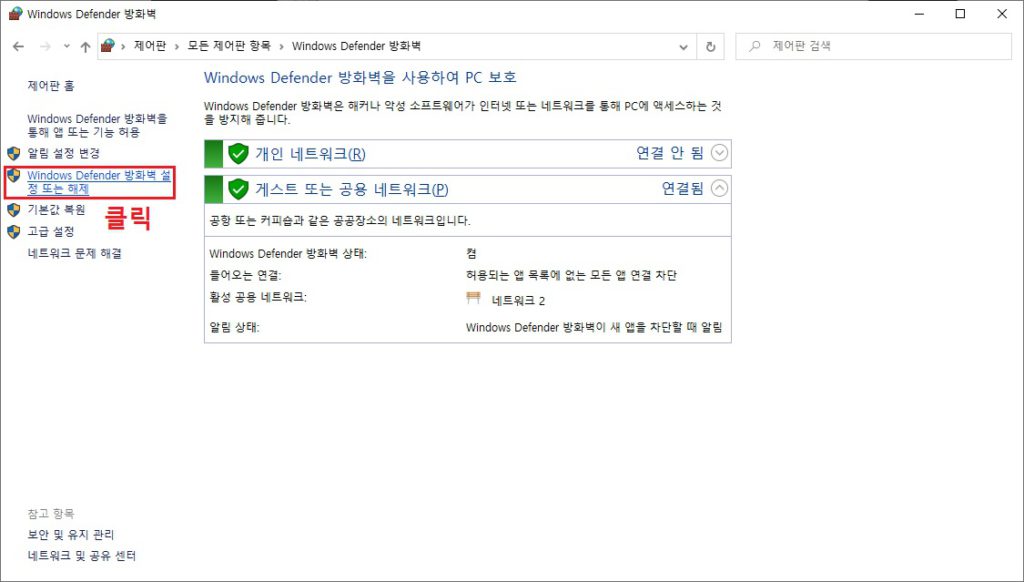Open 네트워크 문제 해결 link
The height and width of the screenshot is (582, 1024).
(74, 253)
